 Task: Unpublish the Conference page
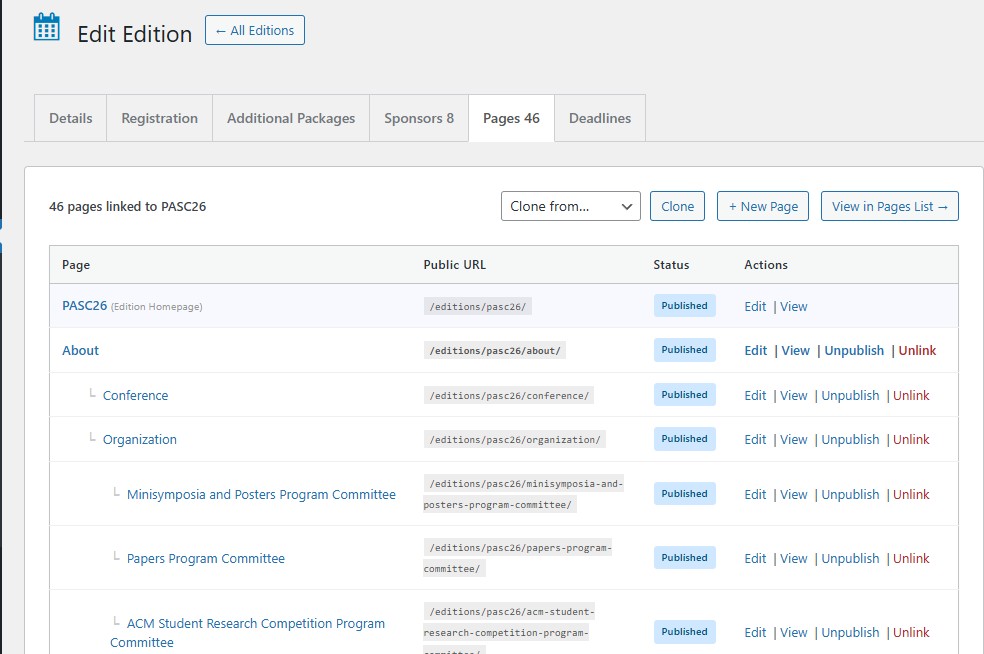[x=850, y=395]
